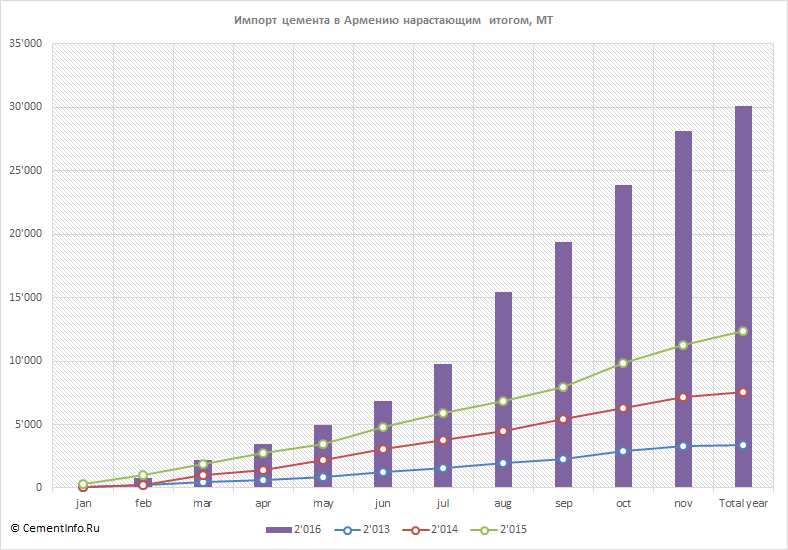Click the purple 2'016 legend swatch
Image resolution: width=788 pixels, height=550 pixels.
pyautogui.click(x=279, y=530)
